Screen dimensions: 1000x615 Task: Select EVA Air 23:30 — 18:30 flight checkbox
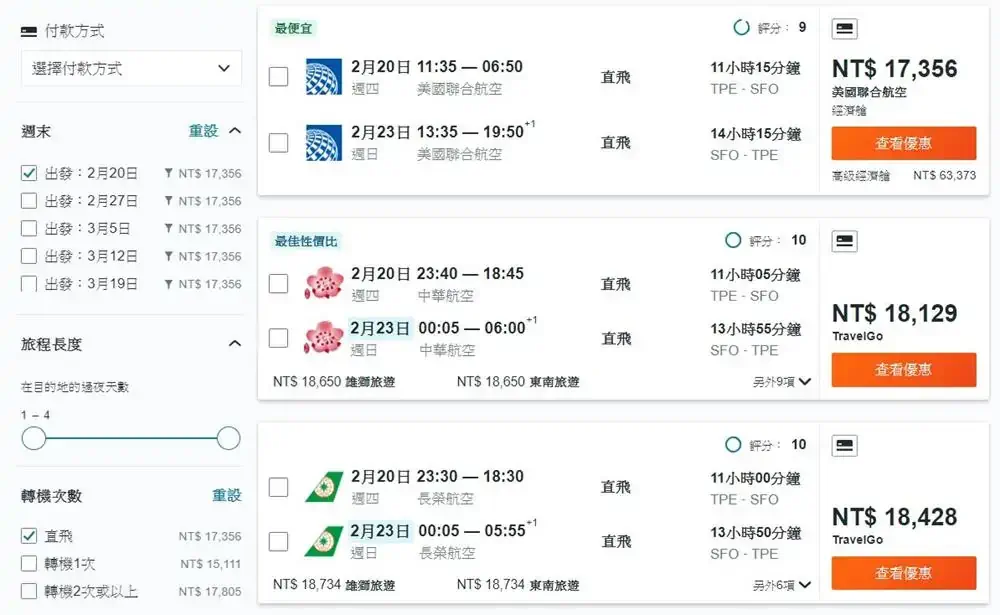point(278,487)
